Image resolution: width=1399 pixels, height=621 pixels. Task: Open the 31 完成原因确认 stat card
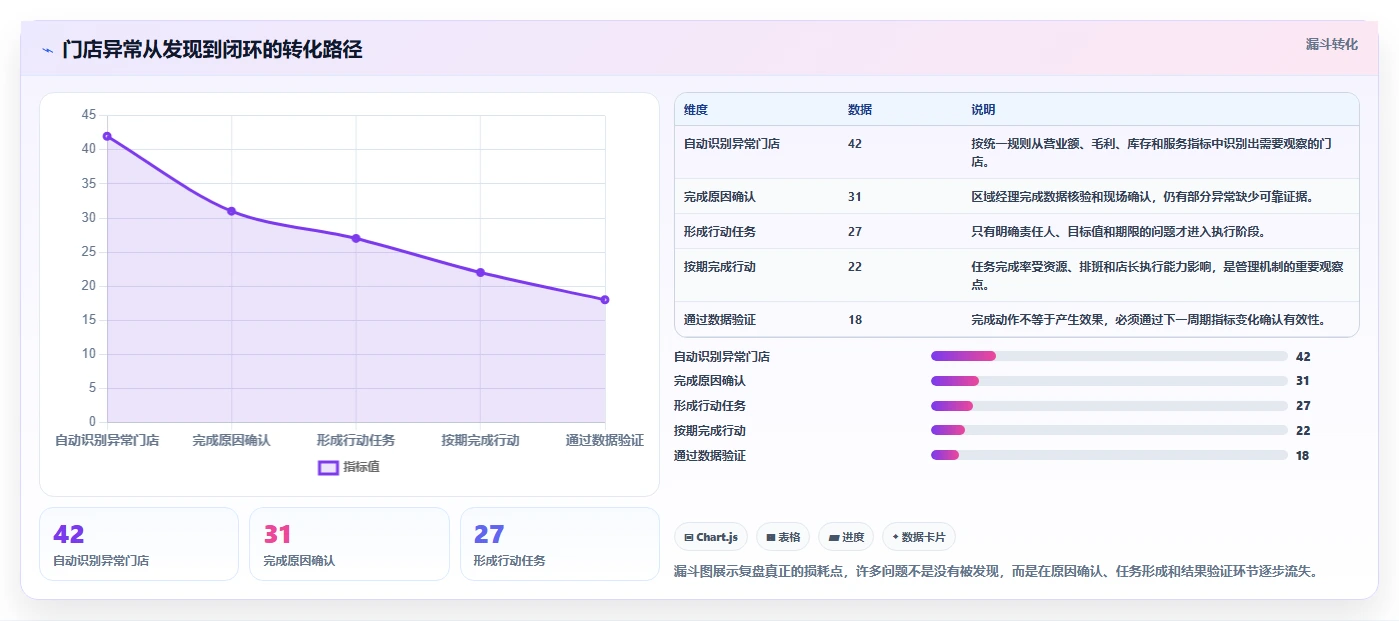click(349, 544)
